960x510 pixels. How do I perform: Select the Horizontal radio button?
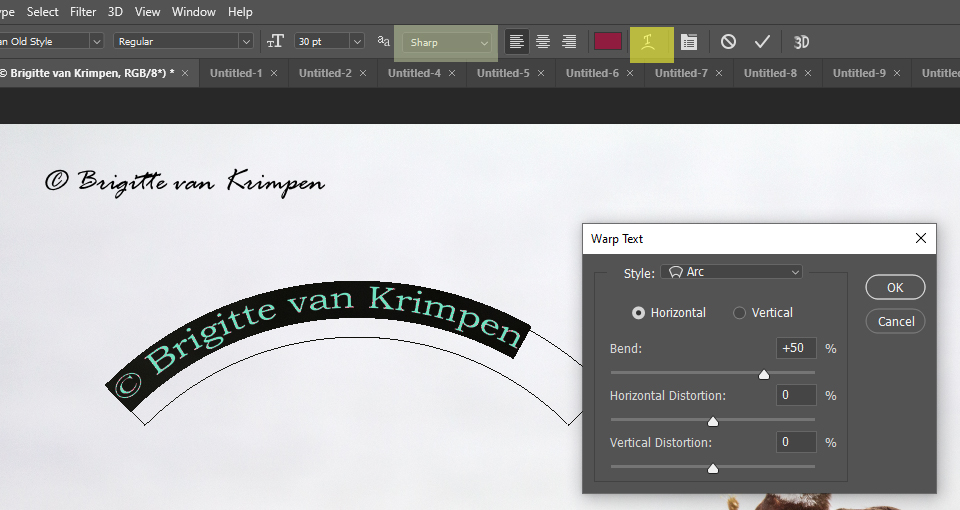639,313
